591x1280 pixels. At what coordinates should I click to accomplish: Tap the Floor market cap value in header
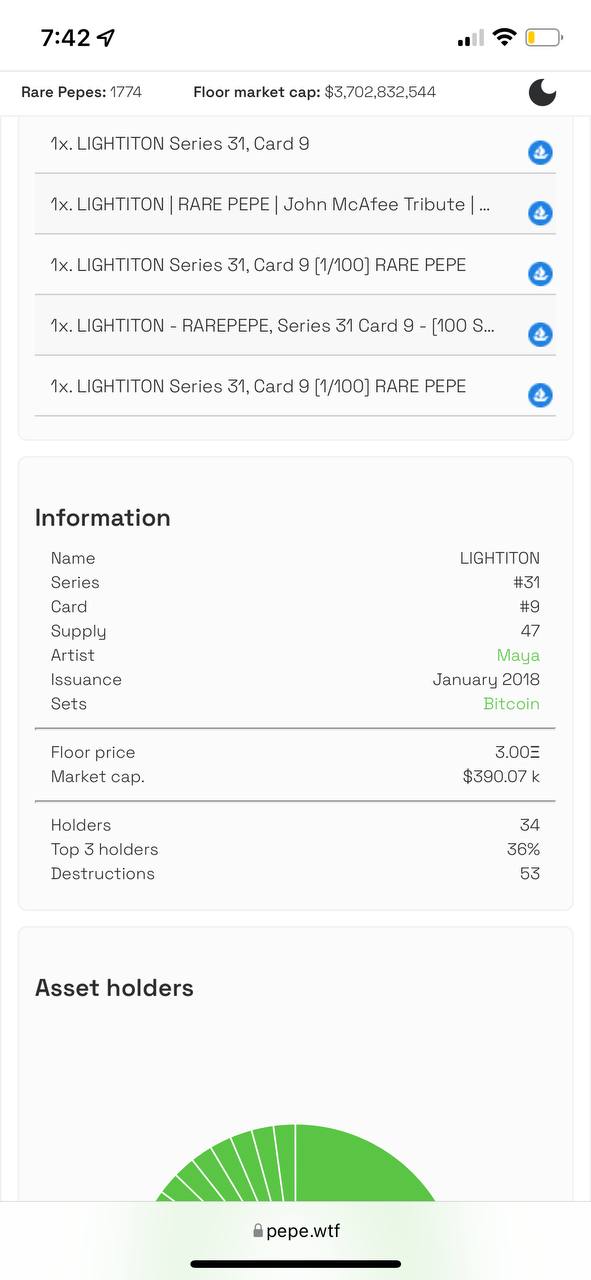pos(380,92)
